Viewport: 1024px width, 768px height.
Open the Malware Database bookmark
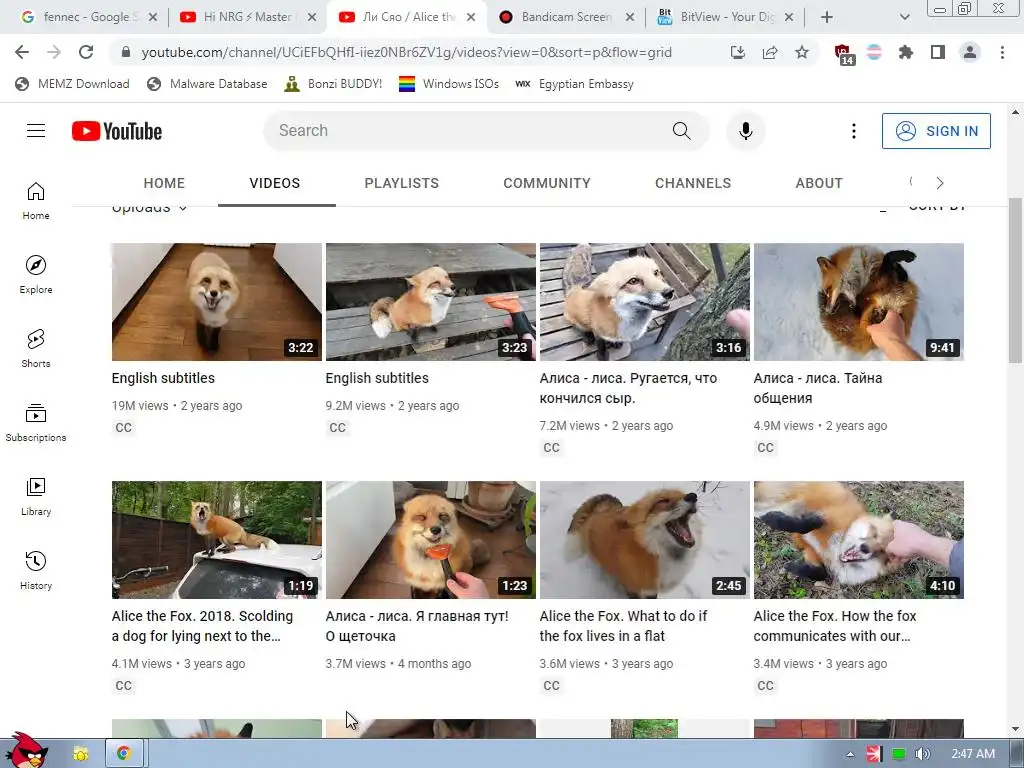tap(208, 84)
